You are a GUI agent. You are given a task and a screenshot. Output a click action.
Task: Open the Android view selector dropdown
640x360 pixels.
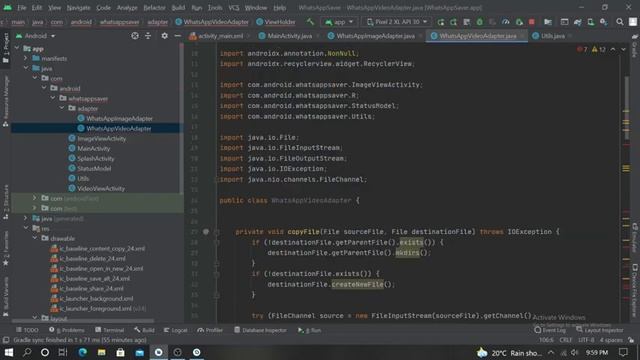[x=36, y=36]
